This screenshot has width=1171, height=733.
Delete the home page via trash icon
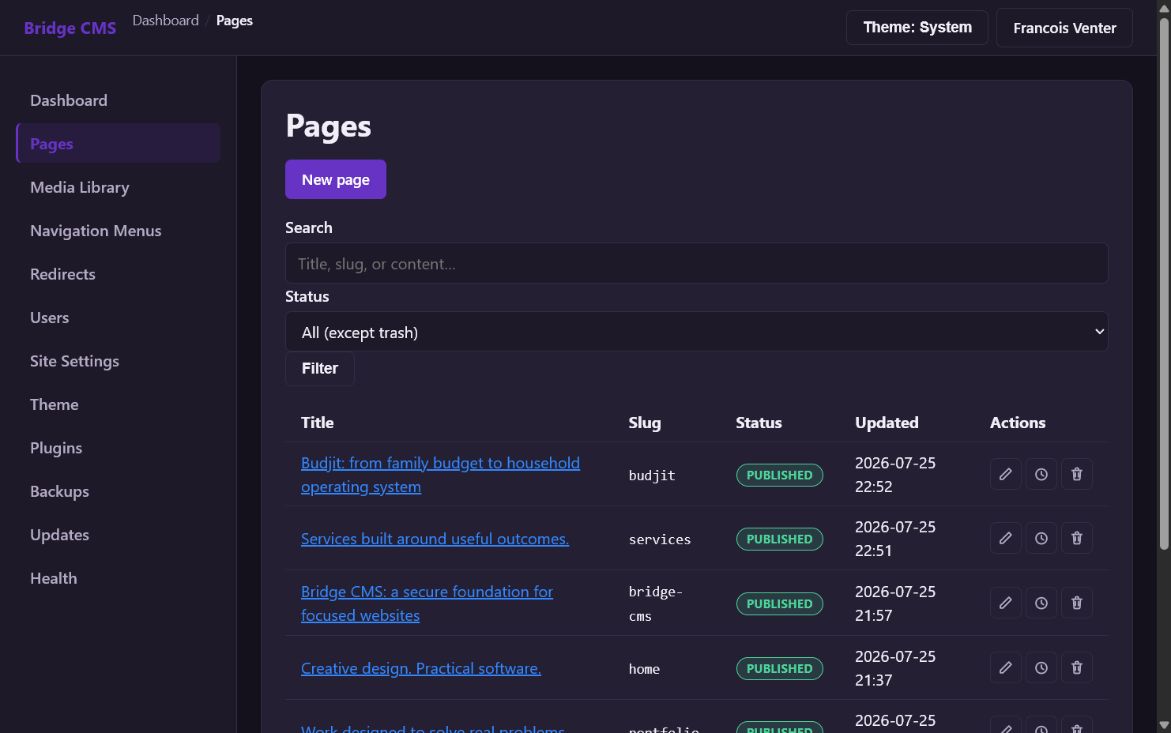pos(1077,667)
